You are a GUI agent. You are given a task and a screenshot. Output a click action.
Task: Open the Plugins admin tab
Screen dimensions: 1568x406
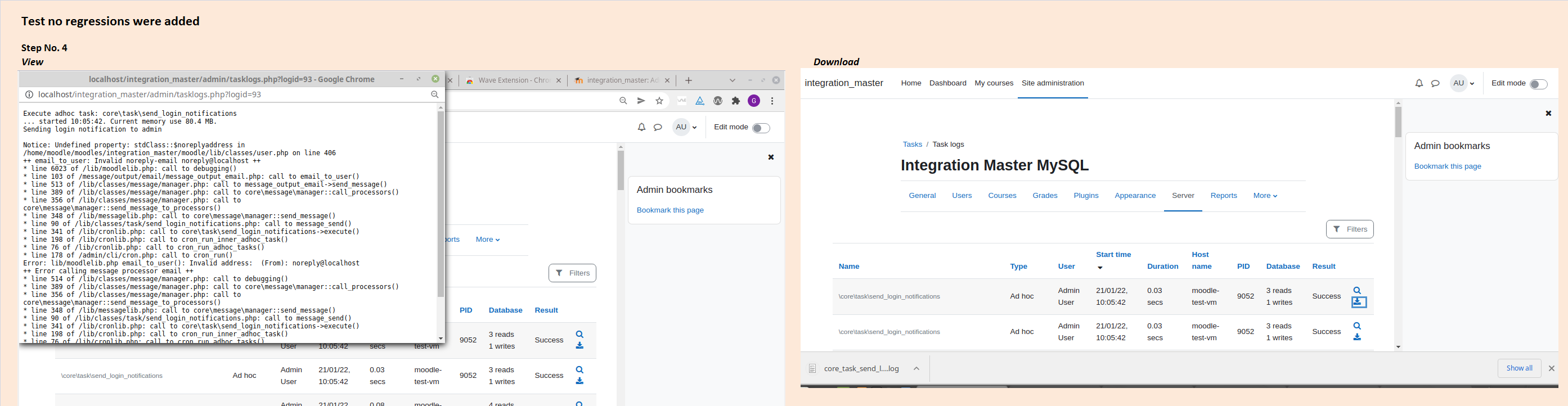pyautogui.click(x=1086, y=196)
